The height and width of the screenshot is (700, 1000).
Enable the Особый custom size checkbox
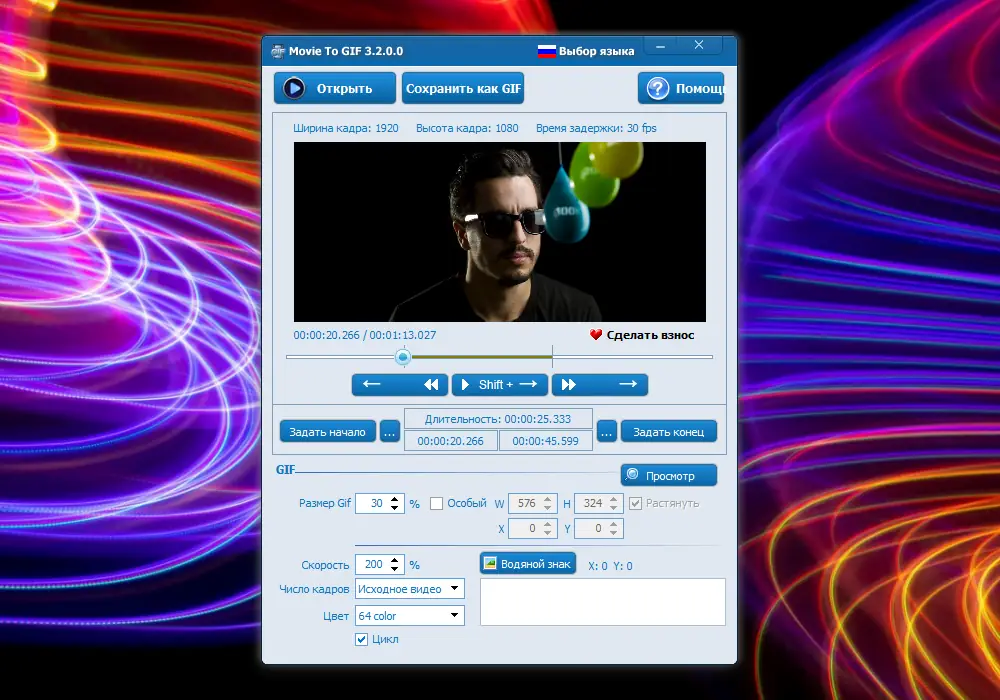pos(437,504)
